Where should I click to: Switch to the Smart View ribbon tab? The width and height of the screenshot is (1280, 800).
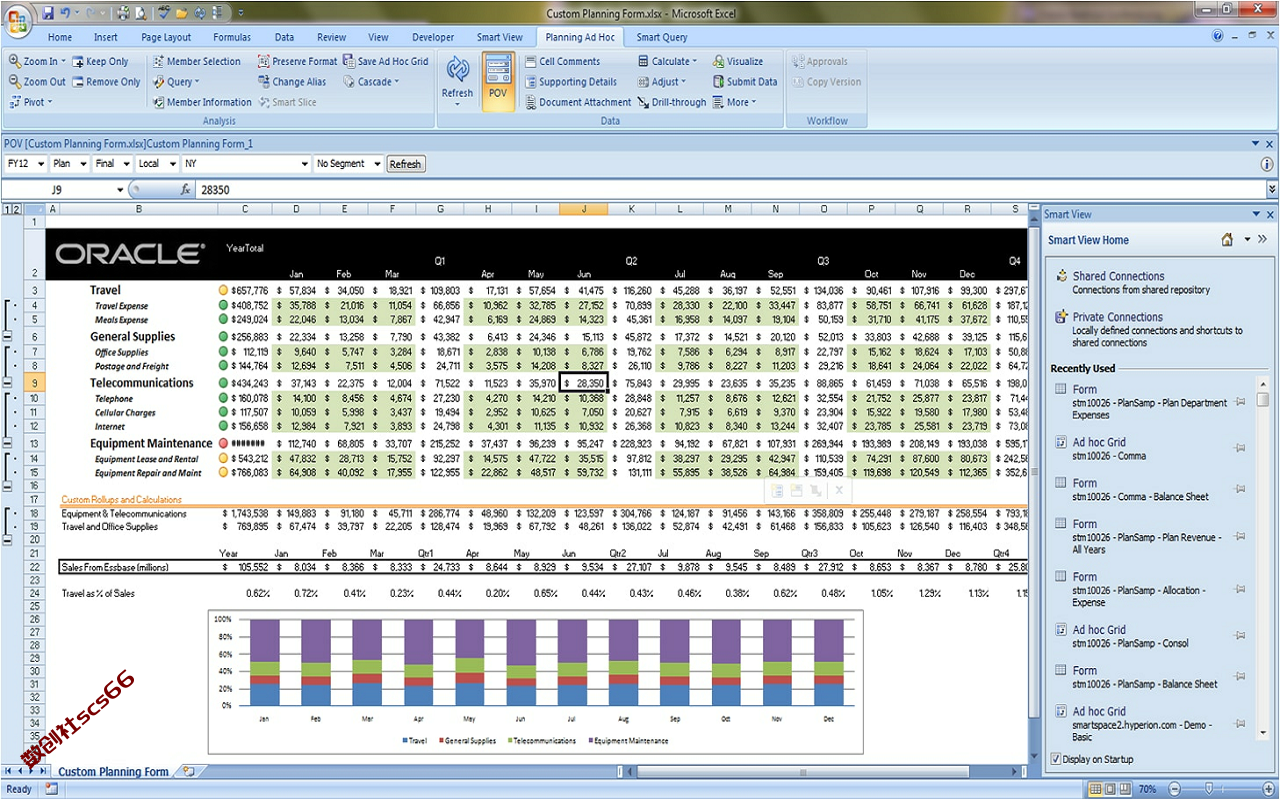(x=499, y=37)
